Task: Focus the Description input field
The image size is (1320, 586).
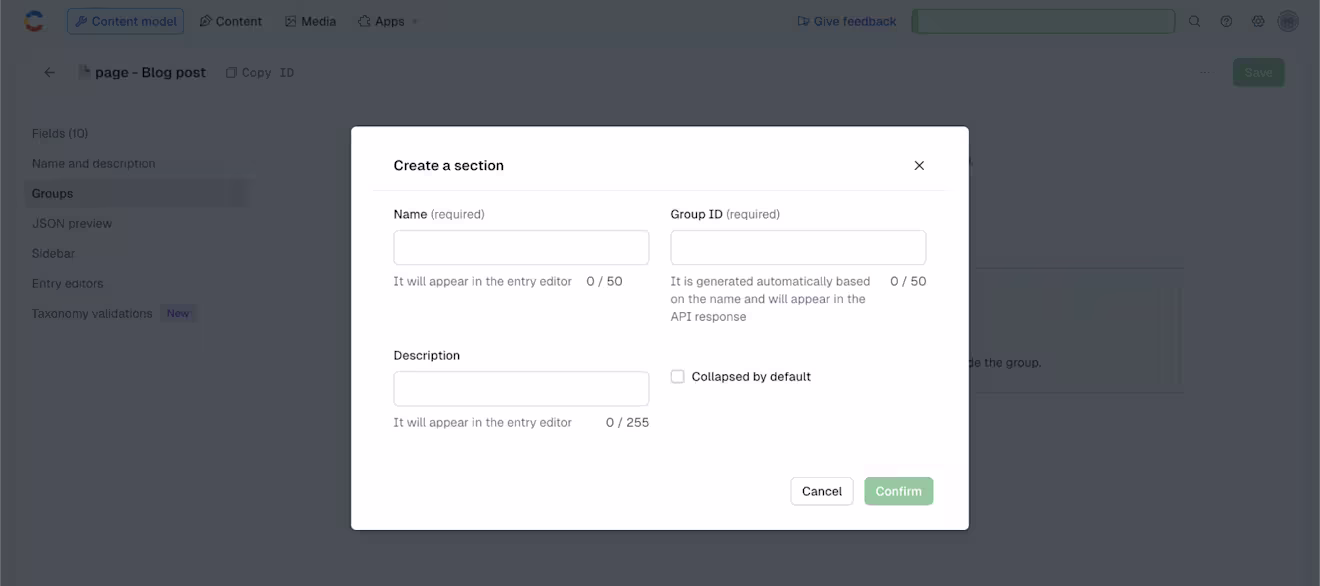Action: coord(521,388)
